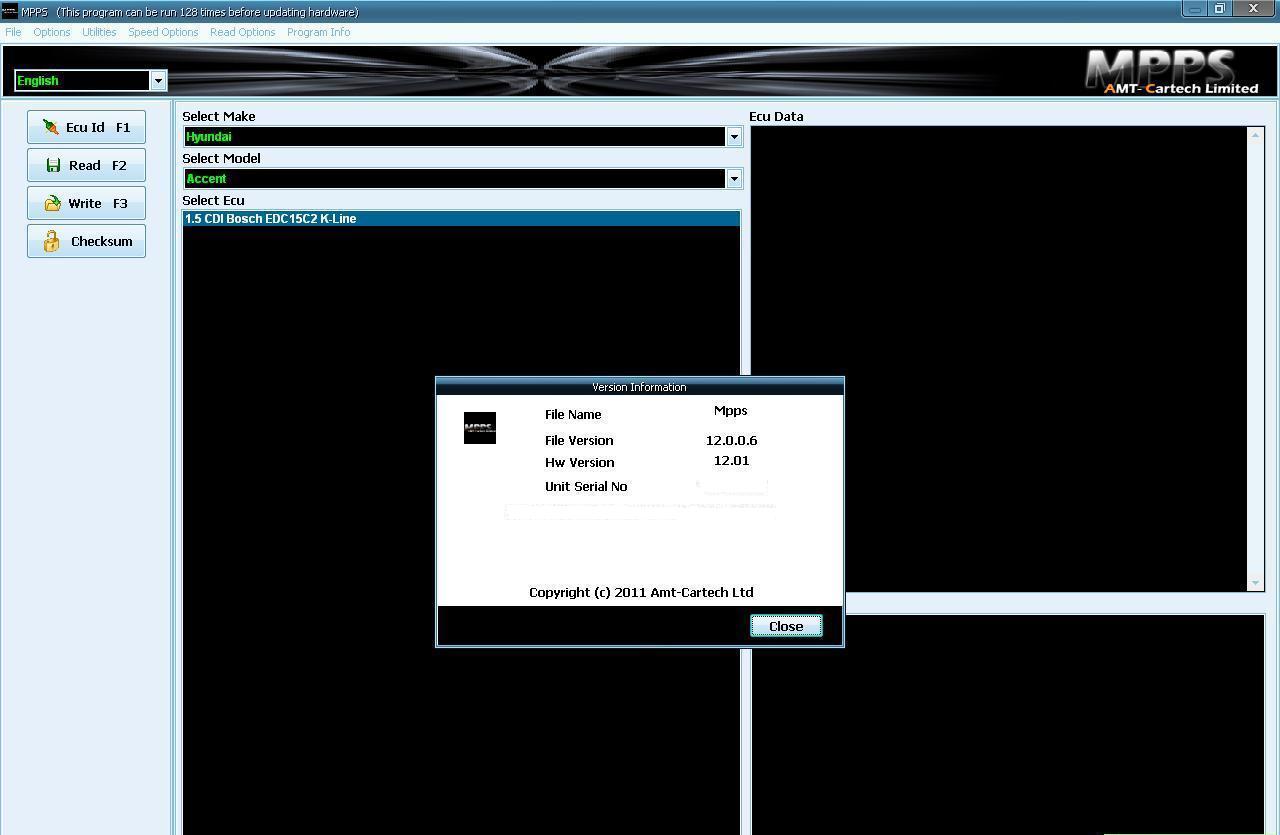Select 1.5 CDI Bosch EDC15C2 K-Line entry

(x=461, y=218)
